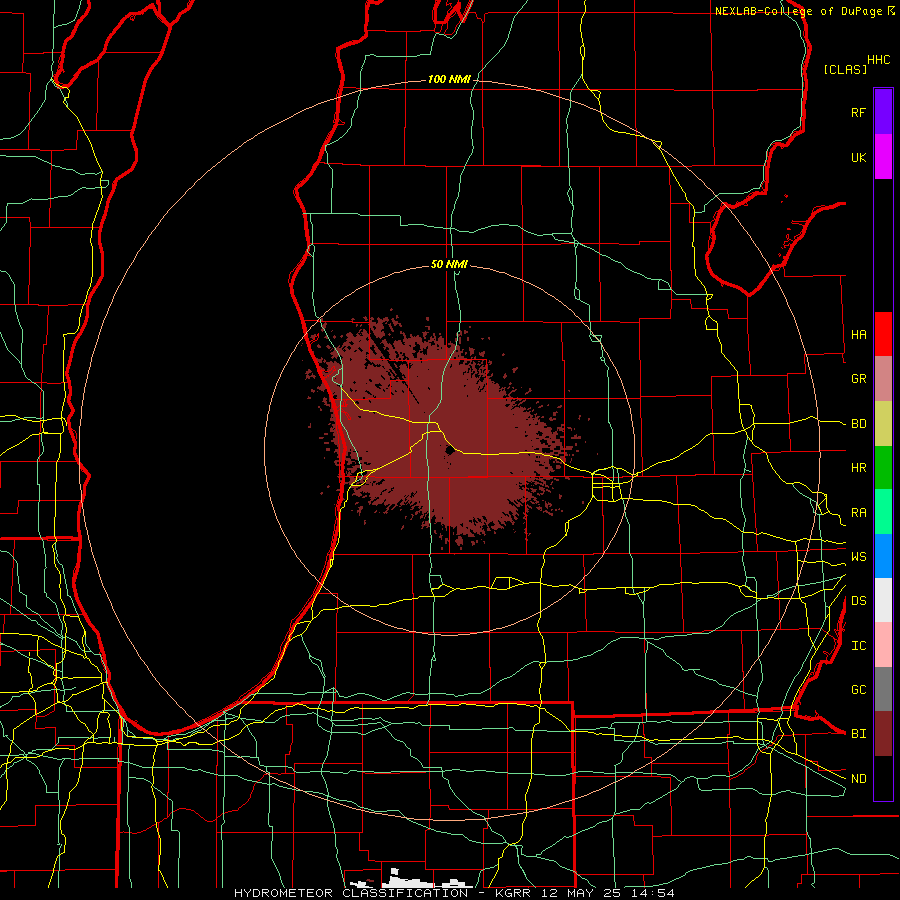
Task: Click the IC legend label text
Action: [x=858, y=646]
